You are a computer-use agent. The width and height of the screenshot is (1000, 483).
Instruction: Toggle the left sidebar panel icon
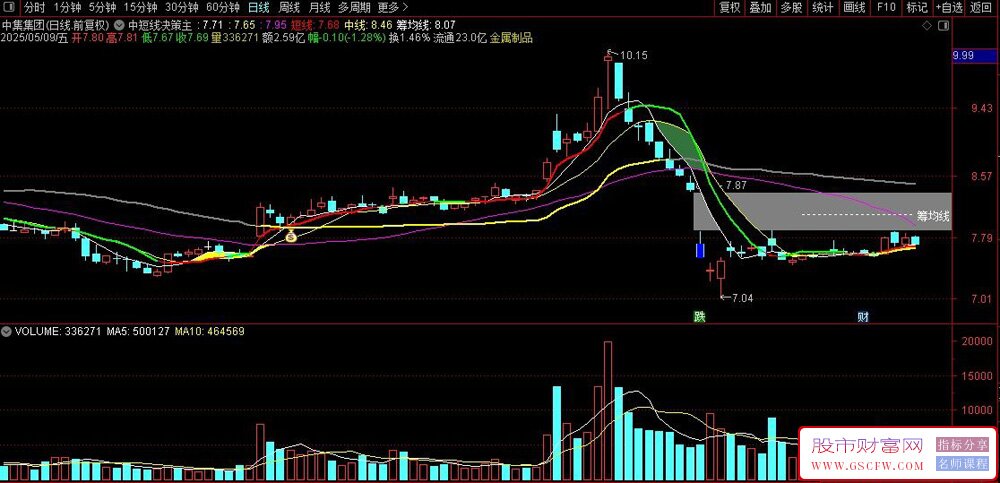click(x=11, y=8)
